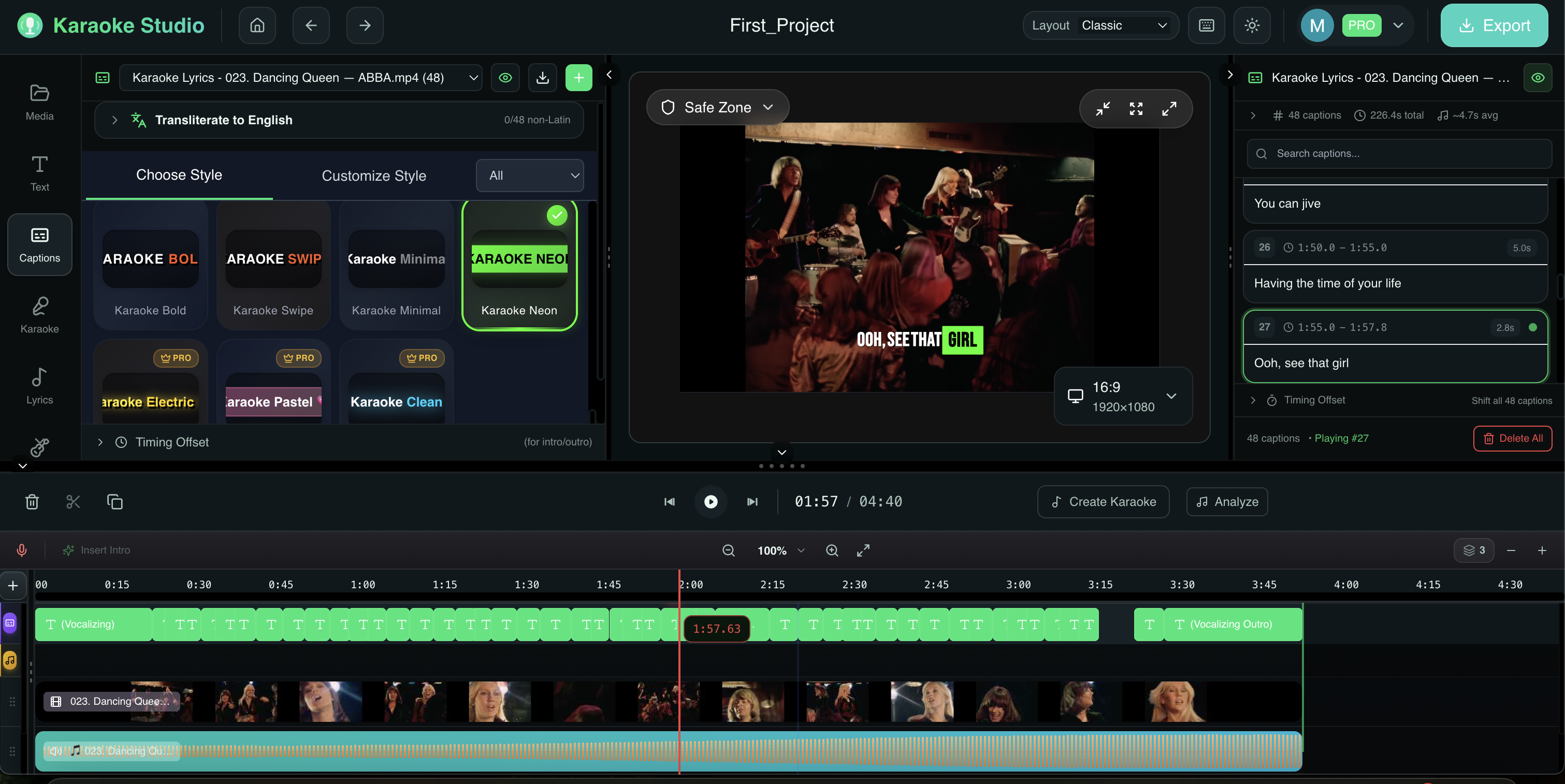Toggle the eye icon in right captions panel

[1537, 78]
